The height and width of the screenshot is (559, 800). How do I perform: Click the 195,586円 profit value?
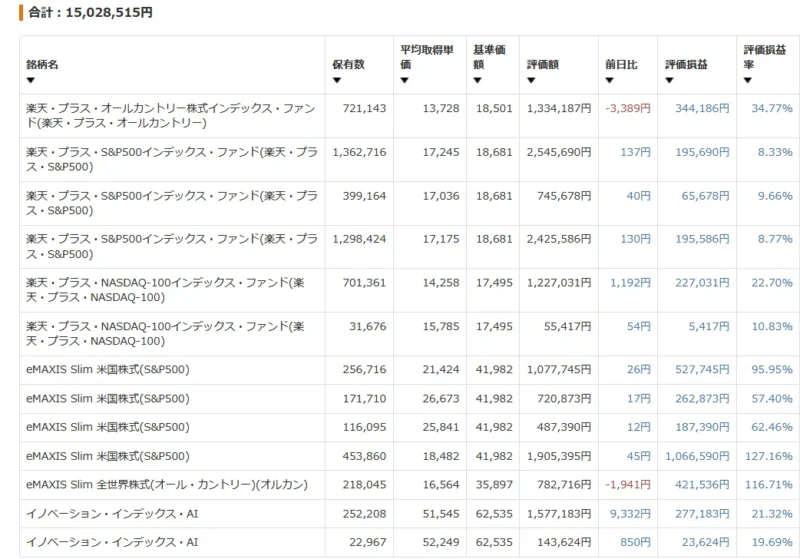coord(703,239)
